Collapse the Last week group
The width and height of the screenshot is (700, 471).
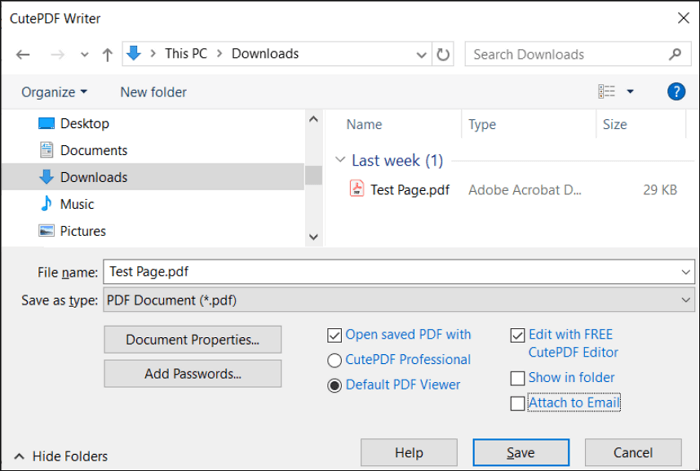[340, 159]
